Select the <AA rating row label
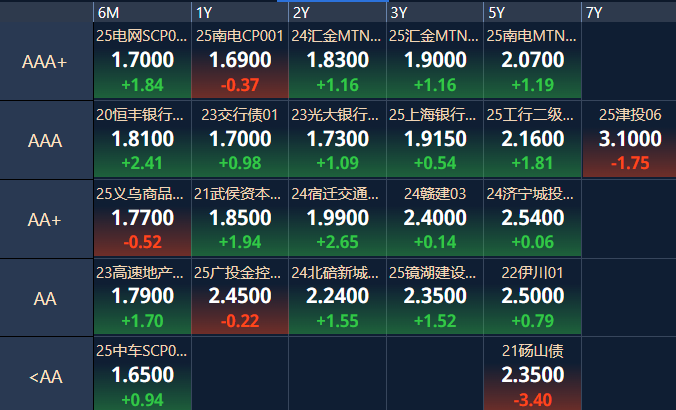Viewport: 676px width, 410px height. 46,374
